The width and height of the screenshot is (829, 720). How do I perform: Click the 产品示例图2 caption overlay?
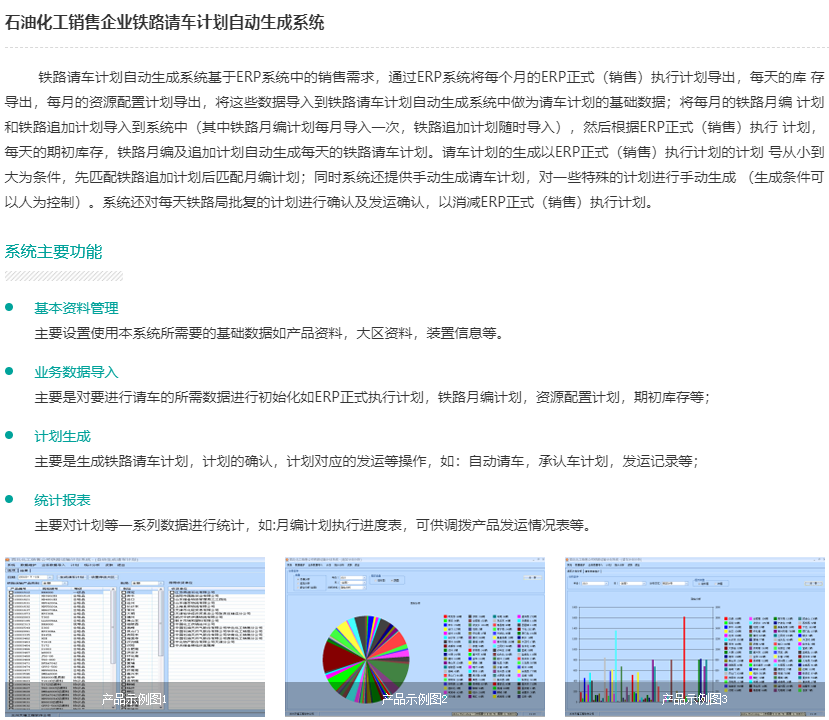(414, 699)
